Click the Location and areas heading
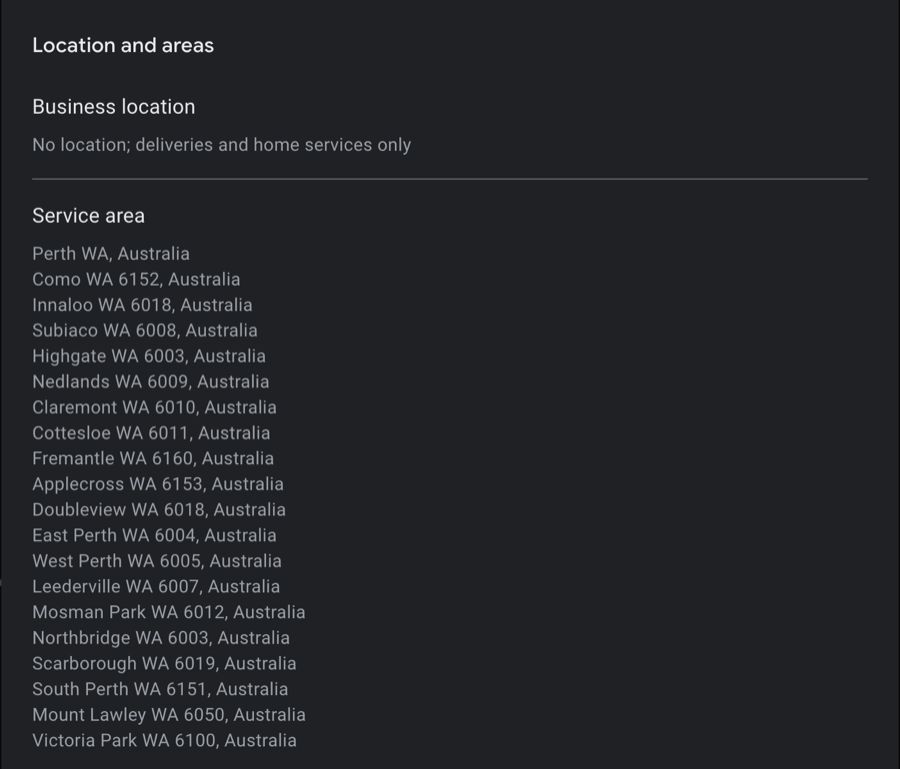900x769 pixels. pyautogui.click(x=123, y=45)
